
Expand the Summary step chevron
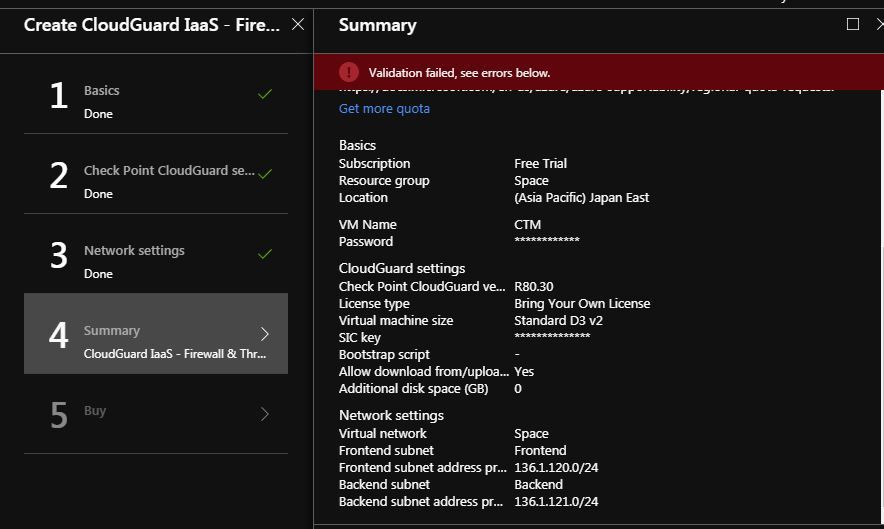click(265, 334)
